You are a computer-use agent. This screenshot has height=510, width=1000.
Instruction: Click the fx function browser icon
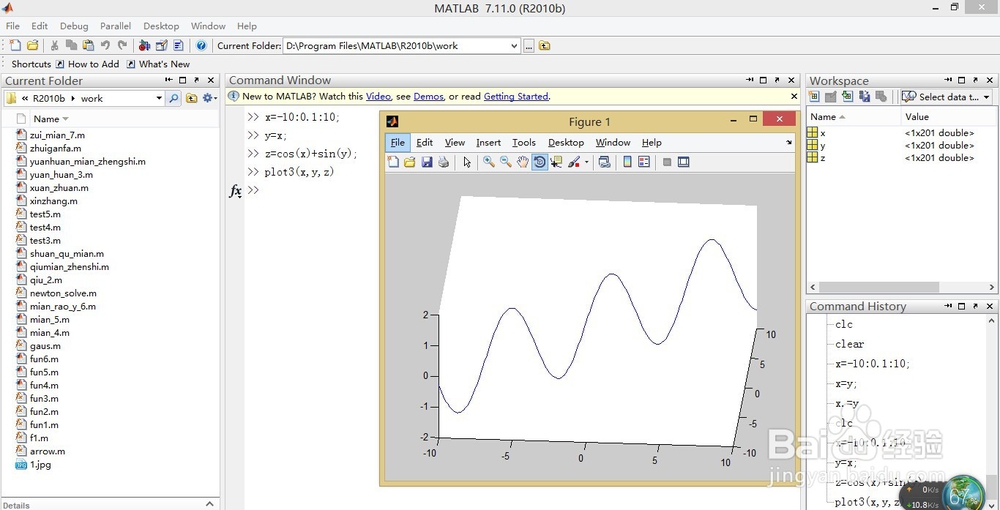[x=235, y=191]
